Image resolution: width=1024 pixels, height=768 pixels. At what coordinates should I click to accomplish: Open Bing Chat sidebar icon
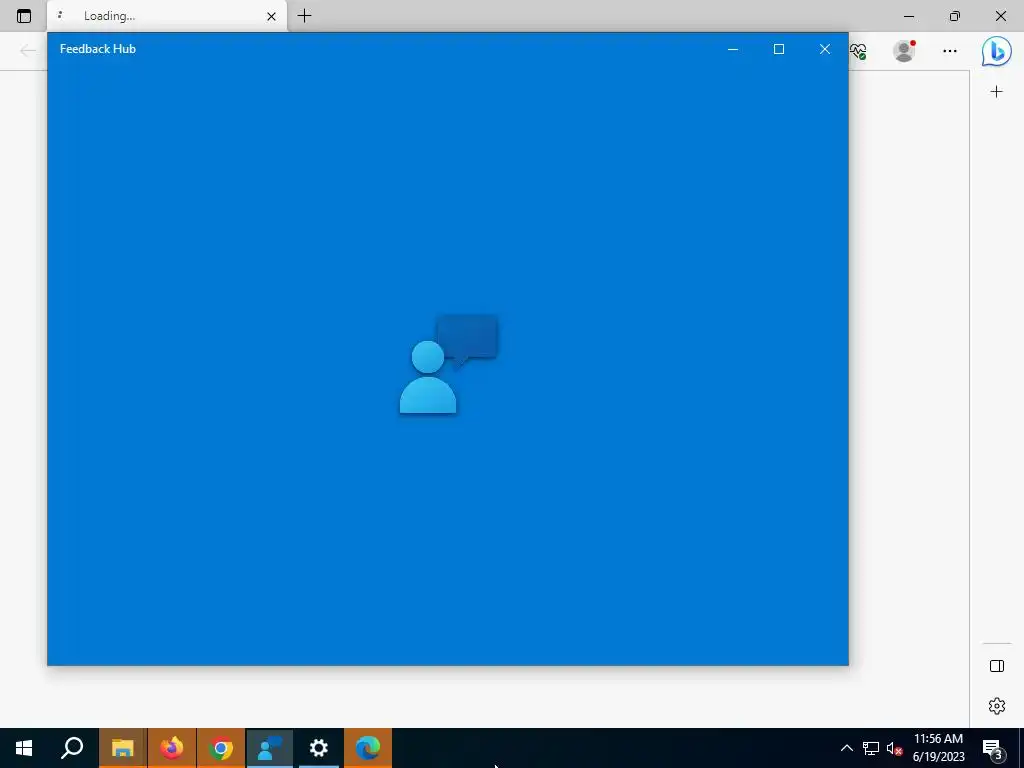[997, 51]
